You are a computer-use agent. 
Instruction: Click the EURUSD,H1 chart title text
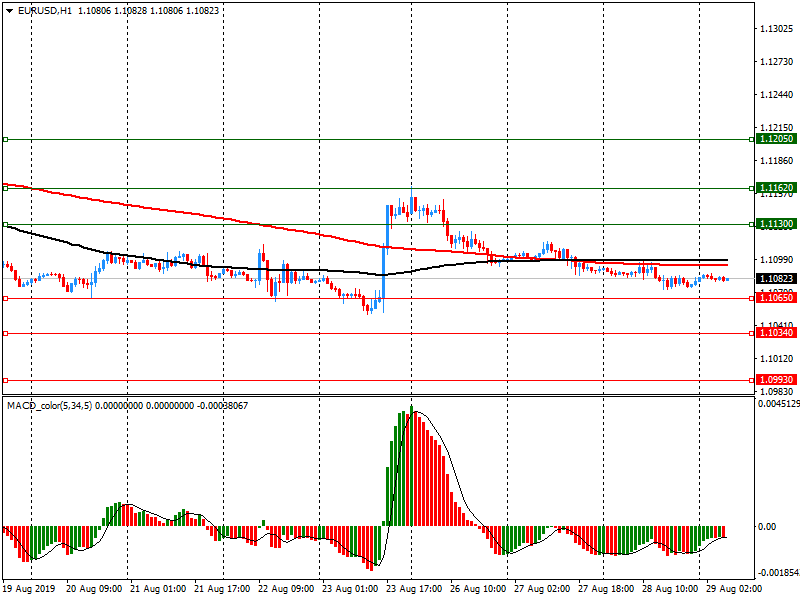click(x=45, y=11)
